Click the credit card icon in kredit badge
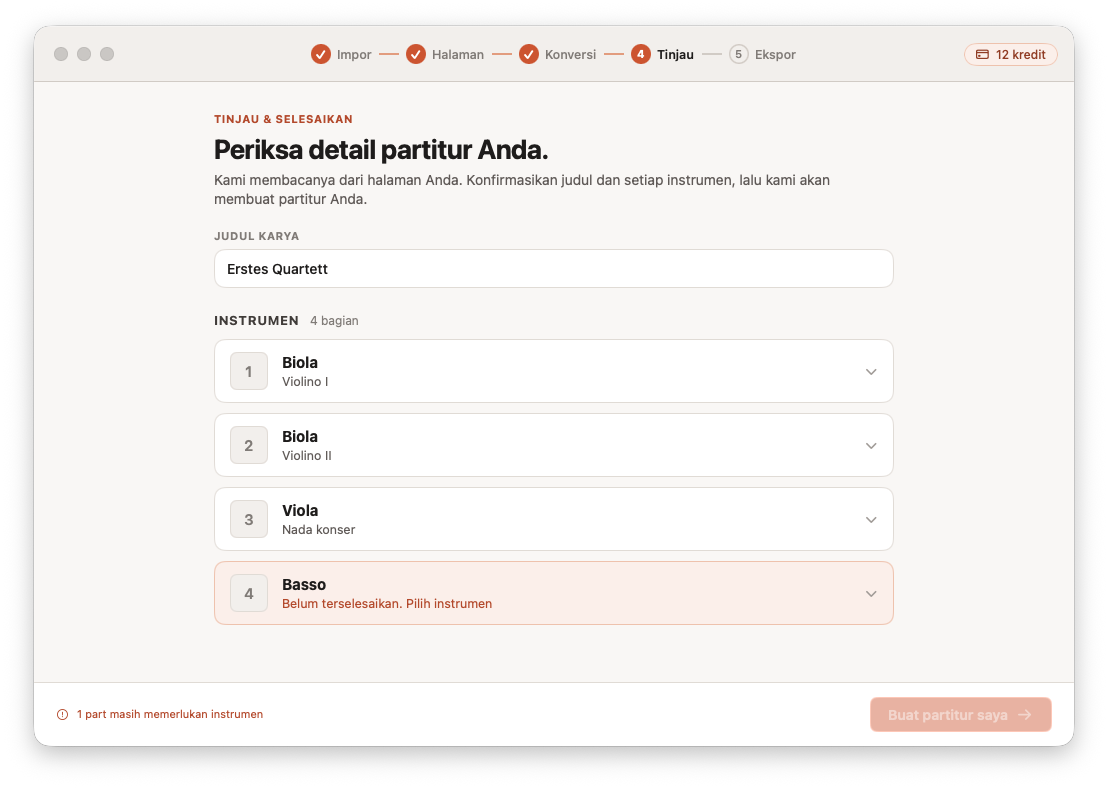This screenshot has height=788, width=1108. click(982, 54)
